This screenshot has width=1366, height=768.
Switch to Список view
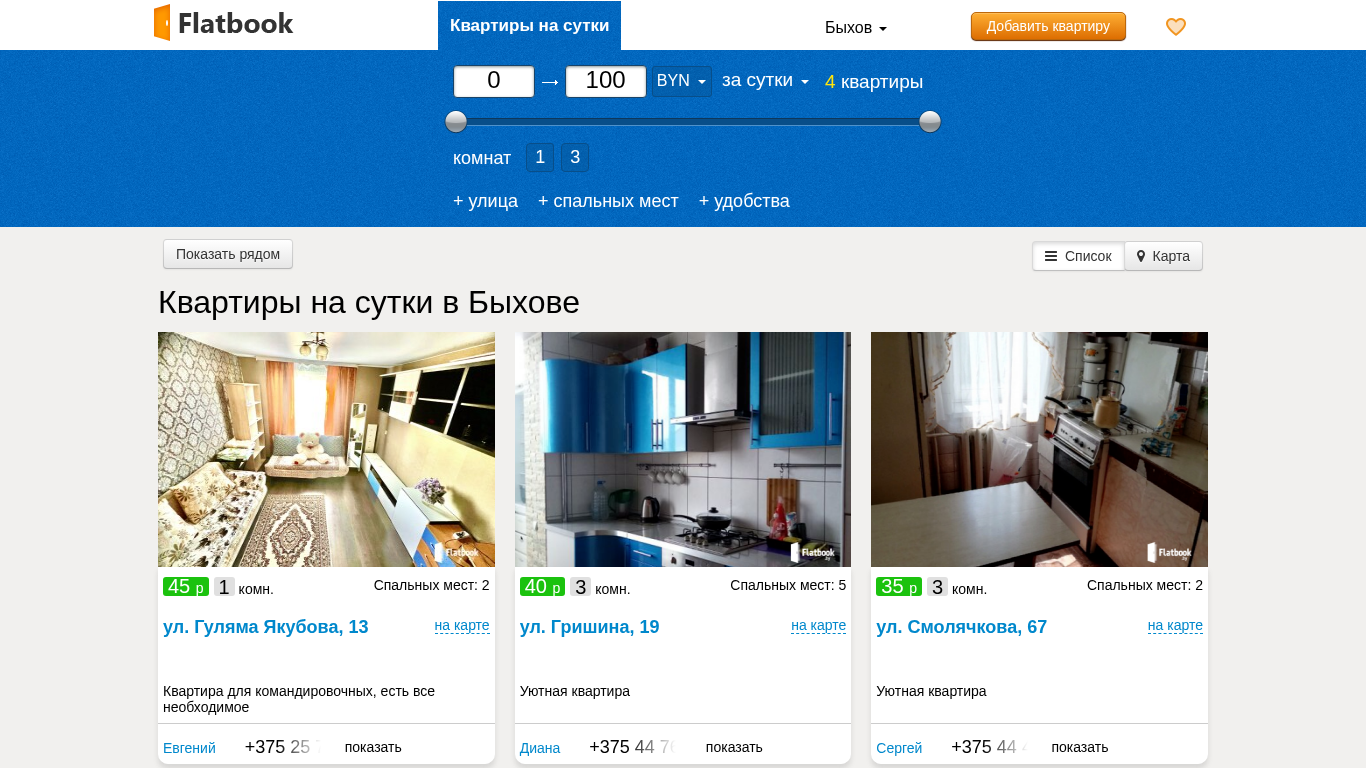[x=1078, y=256]
